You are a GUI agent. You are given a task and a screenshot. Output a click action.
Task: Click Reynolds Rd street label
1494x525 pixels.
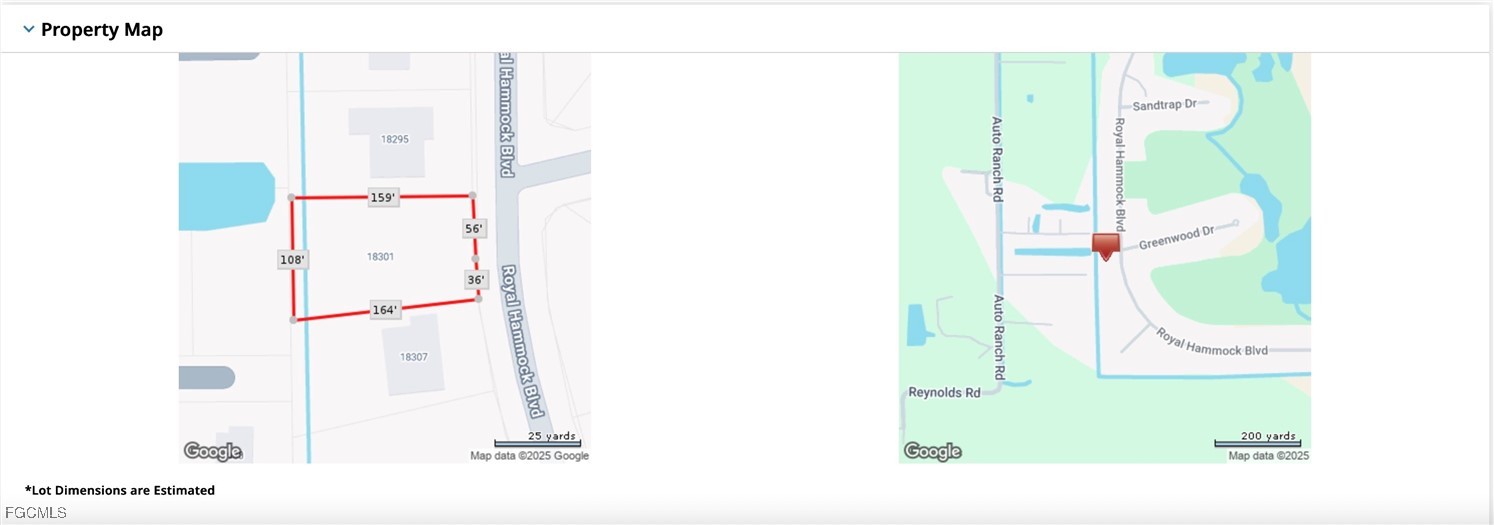point(944,393)
